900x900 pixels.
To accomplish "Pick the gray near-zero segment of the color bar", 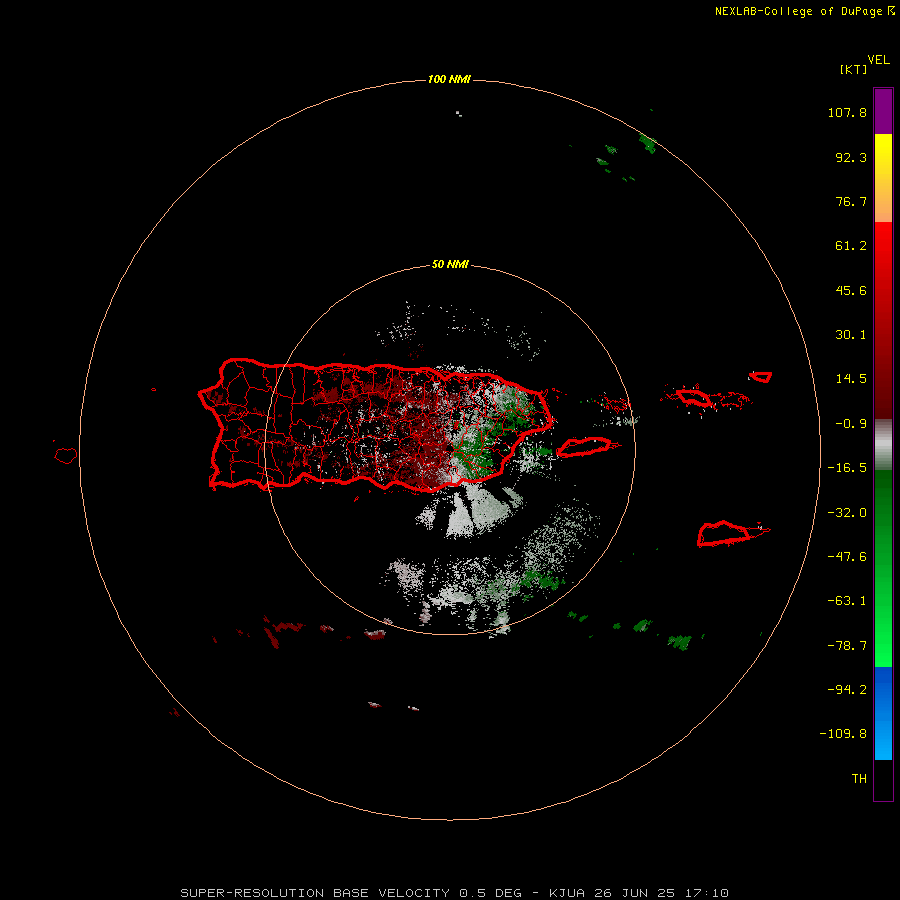I will click(x=883, y=445).
